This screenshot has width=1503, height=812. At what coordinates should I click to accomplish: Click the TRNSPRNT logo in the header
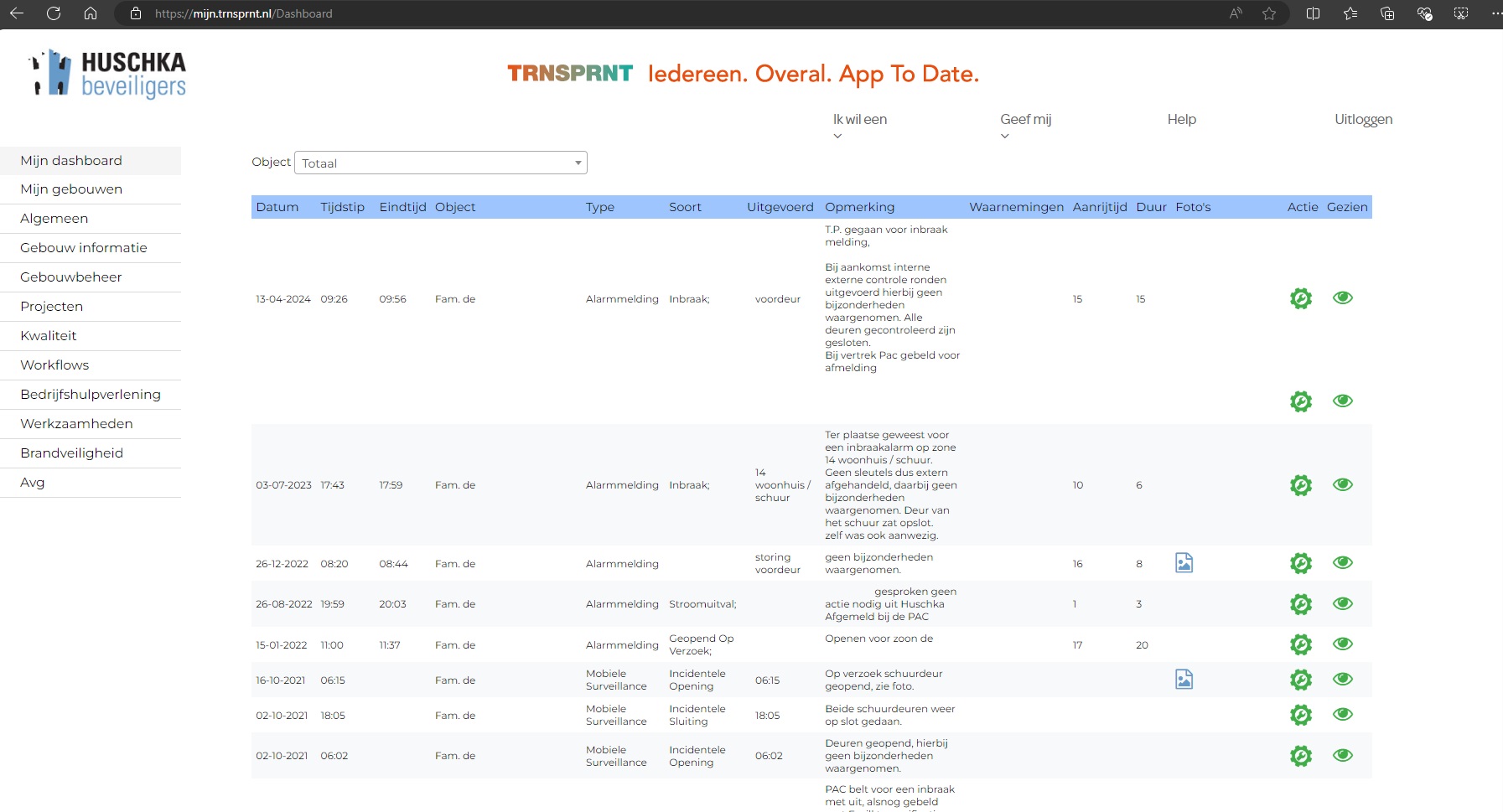(x=570, y=74)
